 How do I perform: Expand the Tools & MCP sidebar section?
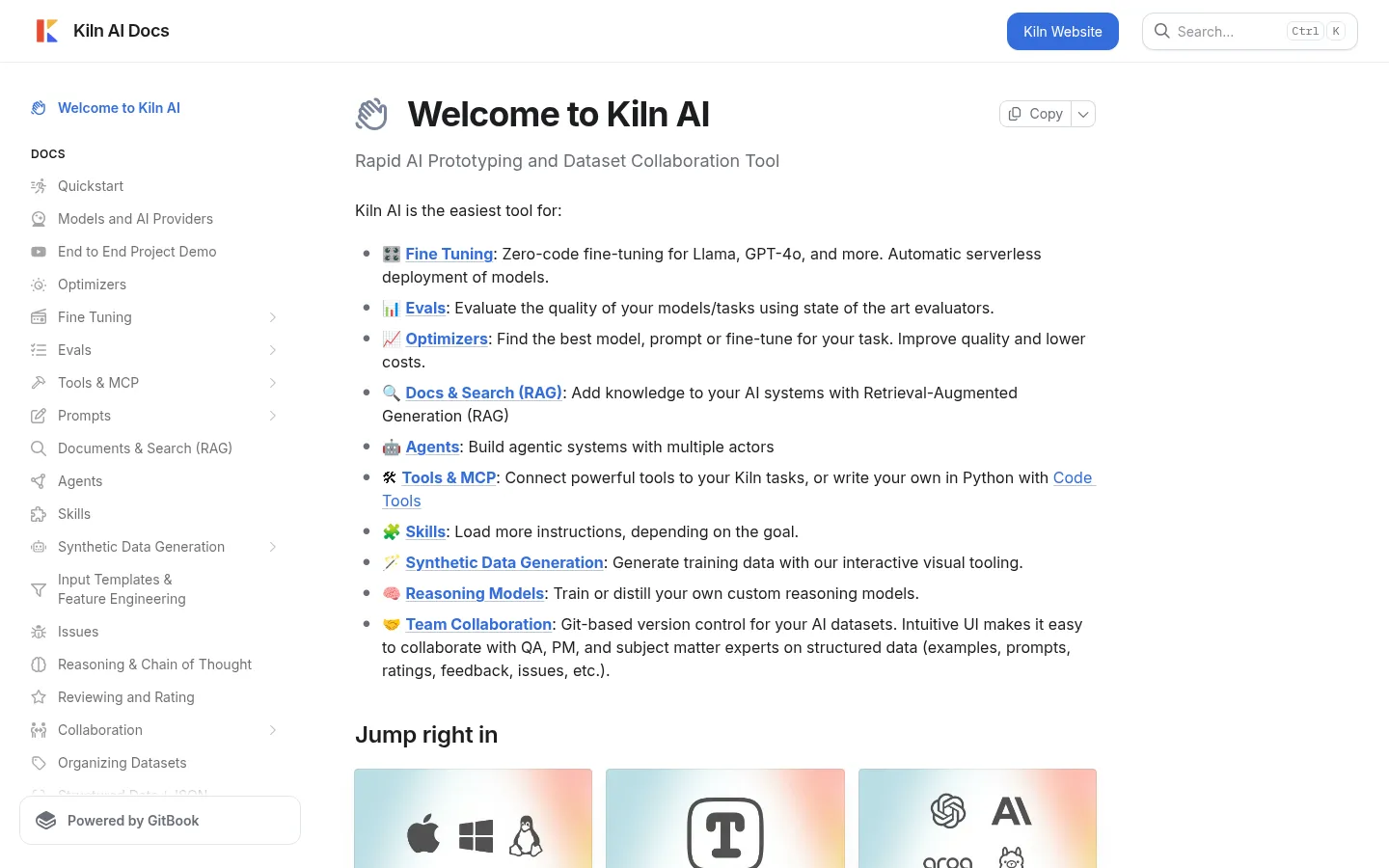tap(273, 383)
